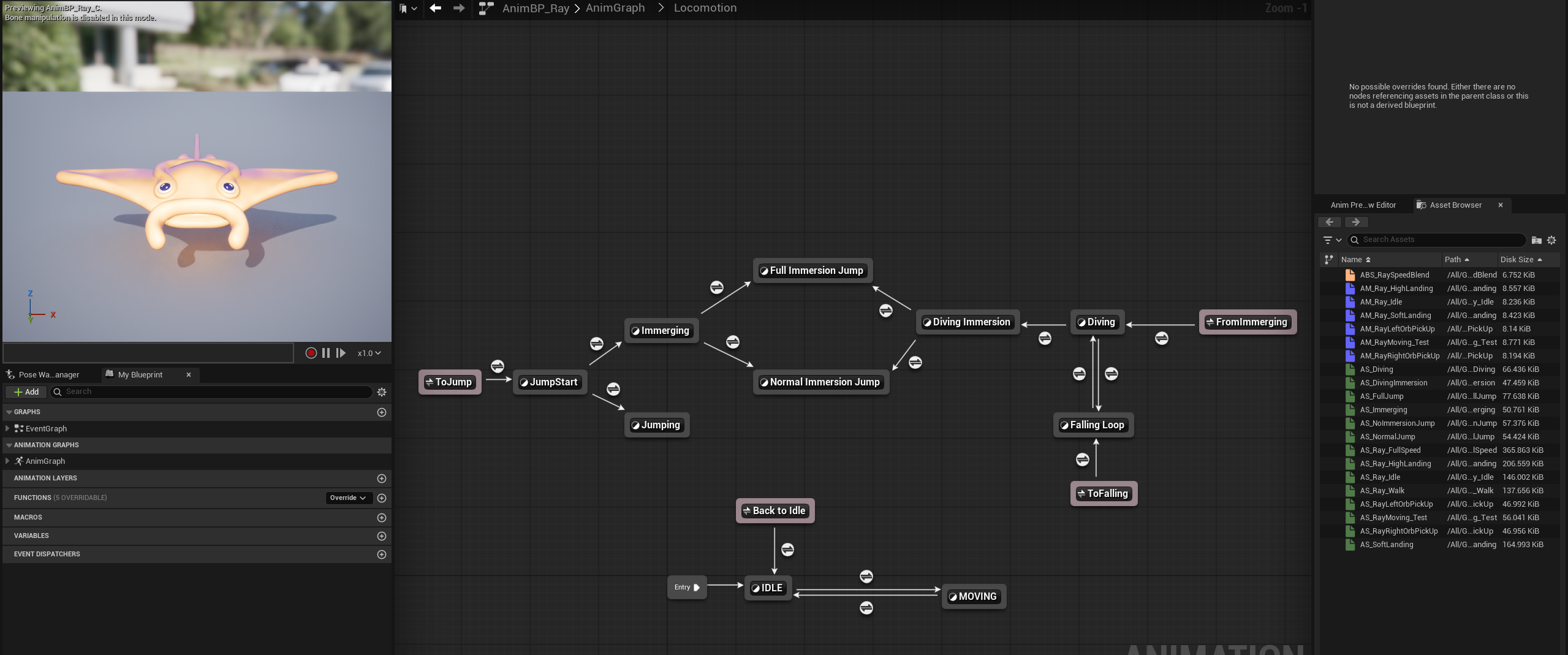
Task: Click the Add button in My Blueprint
Action: click(x=26, y=392)
